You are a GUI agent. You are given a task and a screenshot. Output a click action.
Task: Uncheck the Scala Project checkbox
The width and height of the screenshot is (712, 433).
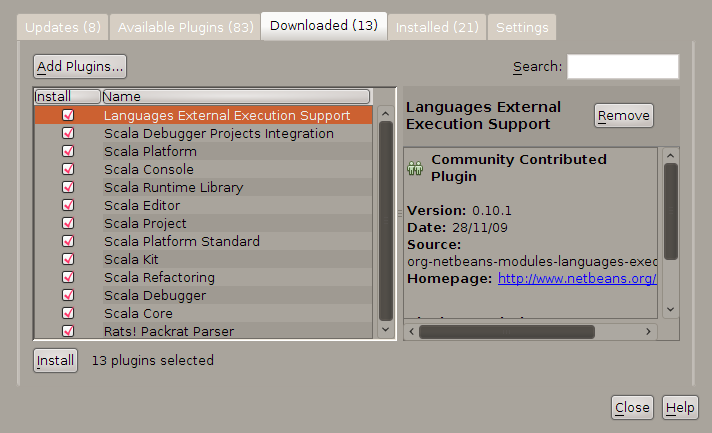click(x=68, y=223)
